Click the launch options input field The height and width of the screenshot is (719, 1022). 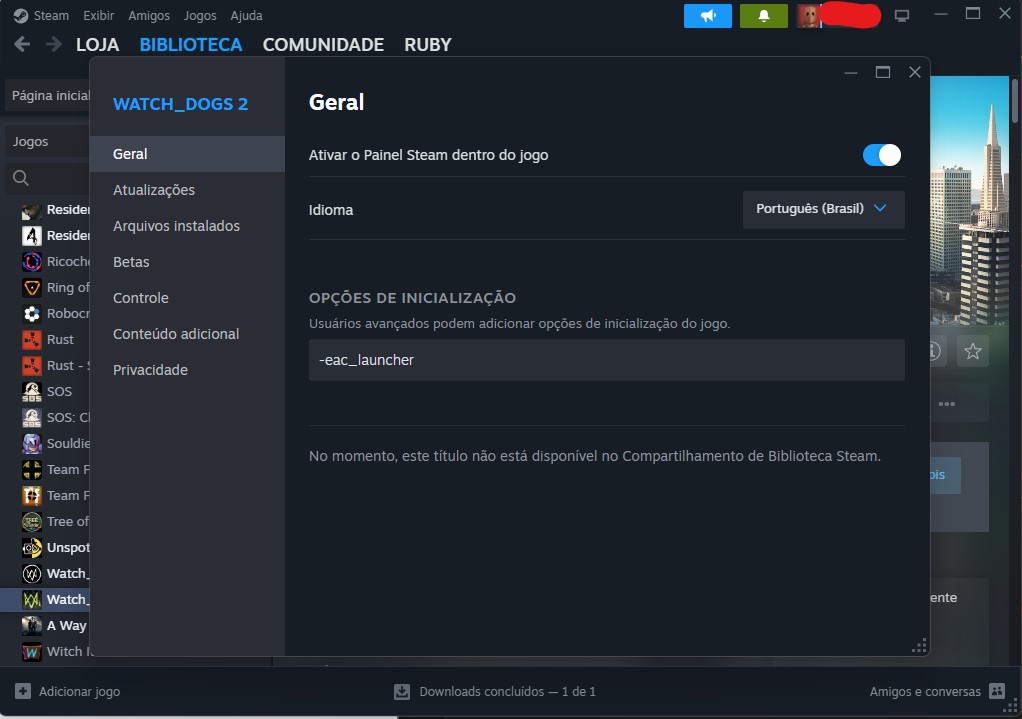[606, 360]
